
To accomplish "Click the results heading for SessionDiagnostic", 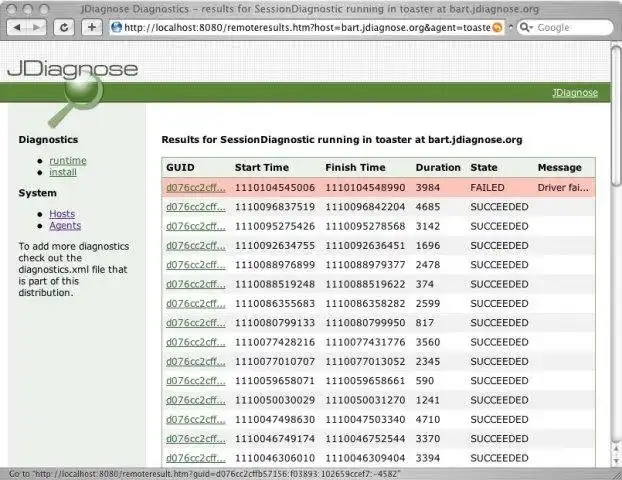I will pos(342,140).
